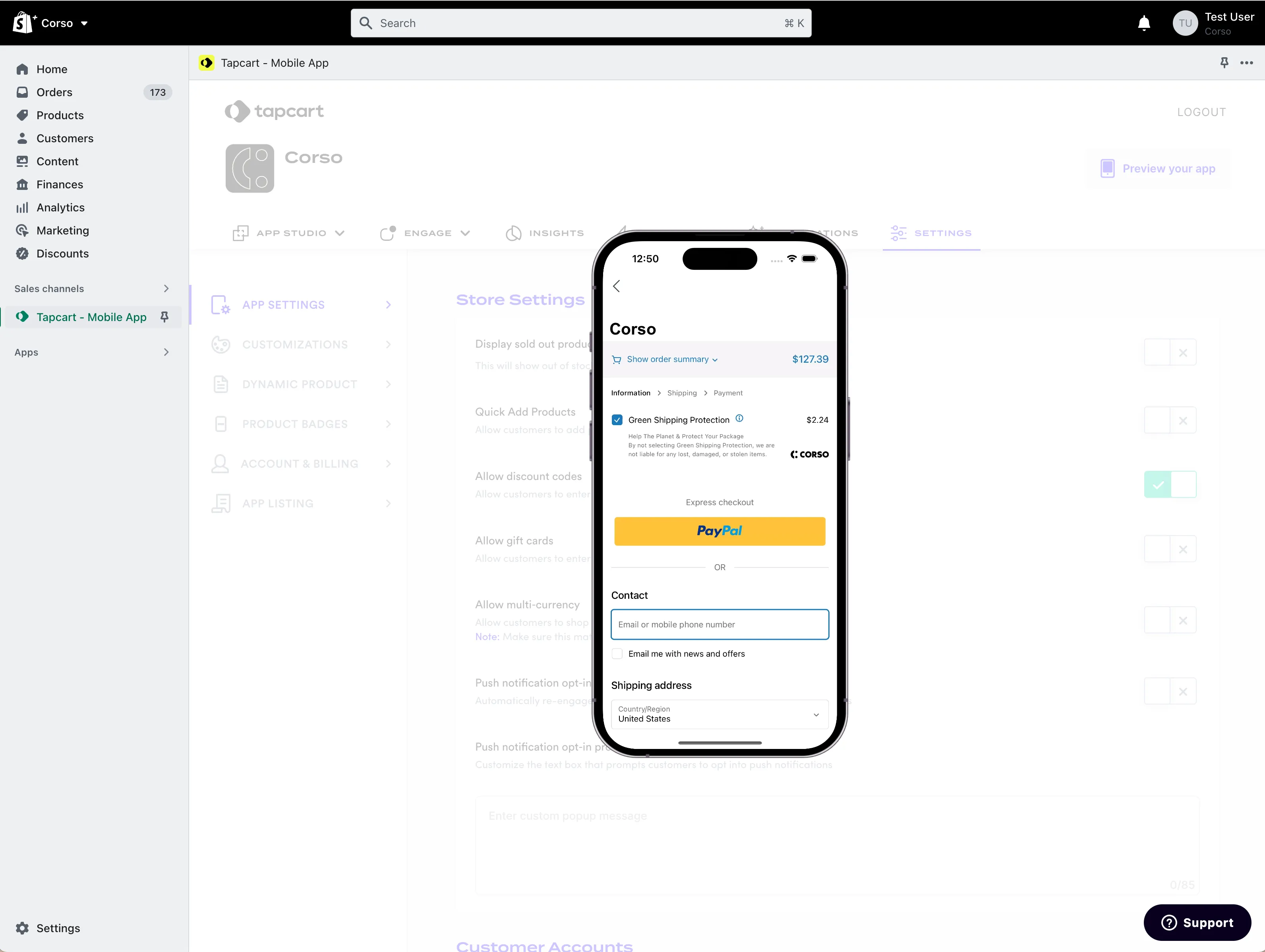Image resolution: width=1265 pixels, height=952 pixels.
Task: Click the Customizations panel icon
Action: click(221, 344)
